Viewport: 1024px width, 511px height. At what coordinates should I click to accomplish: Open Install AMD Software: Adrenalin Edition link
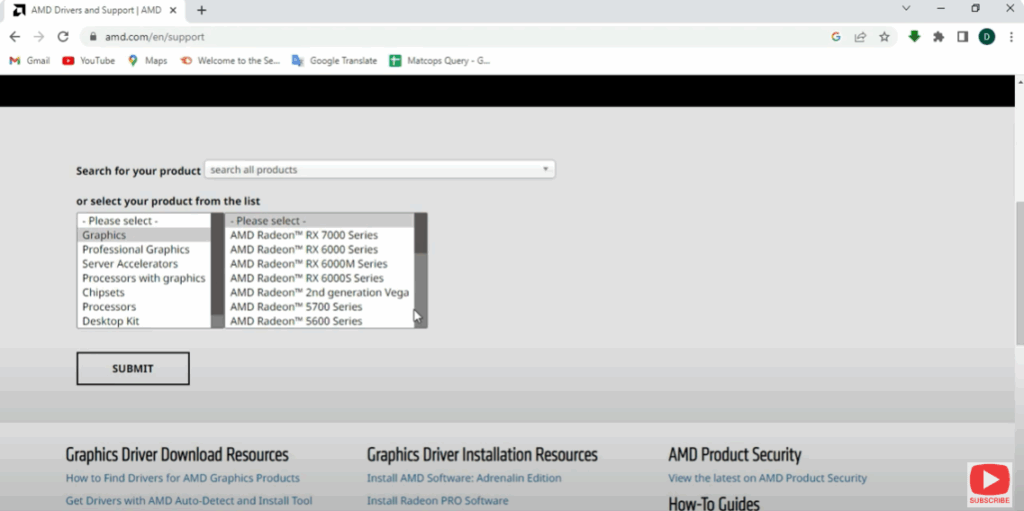point(464,478)
